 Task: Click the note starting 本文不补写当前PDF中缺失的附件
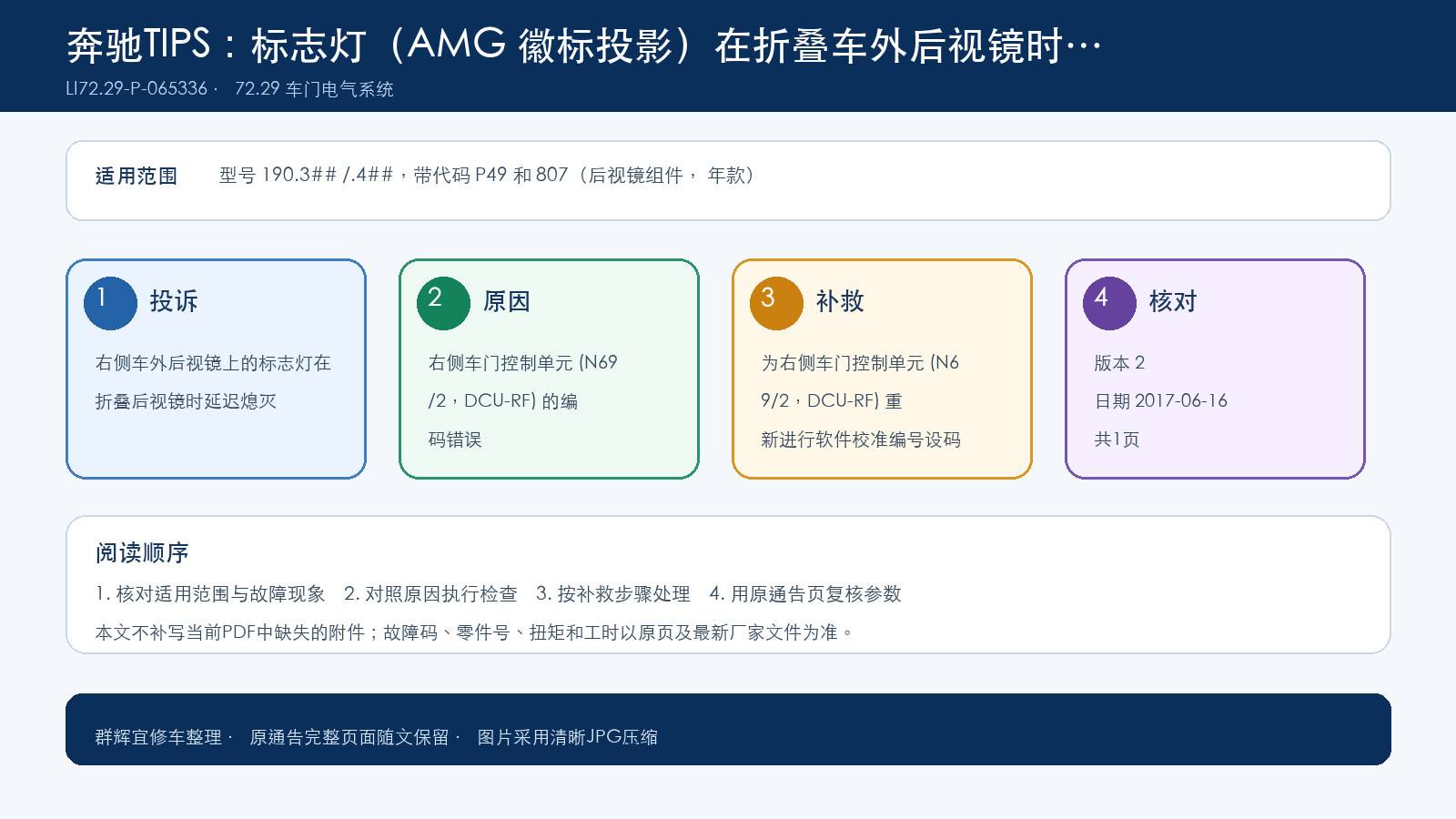pos(475,632)
